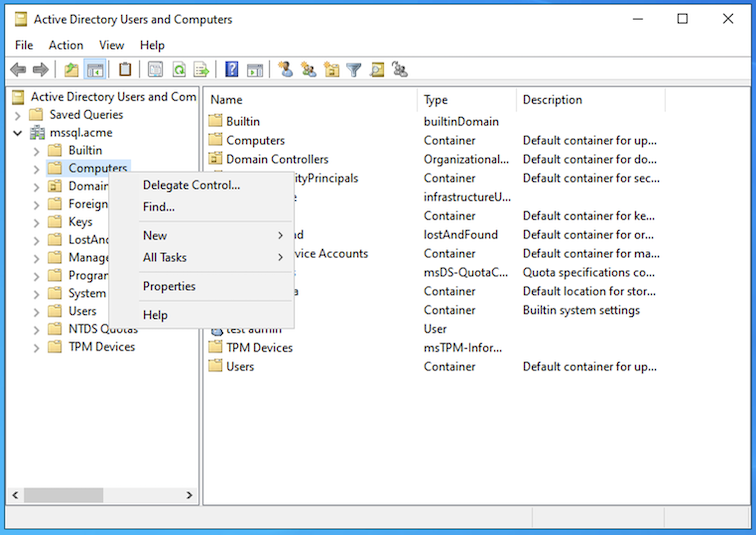
Task: Sort list by Name column header
Action: tap(311, 100)
